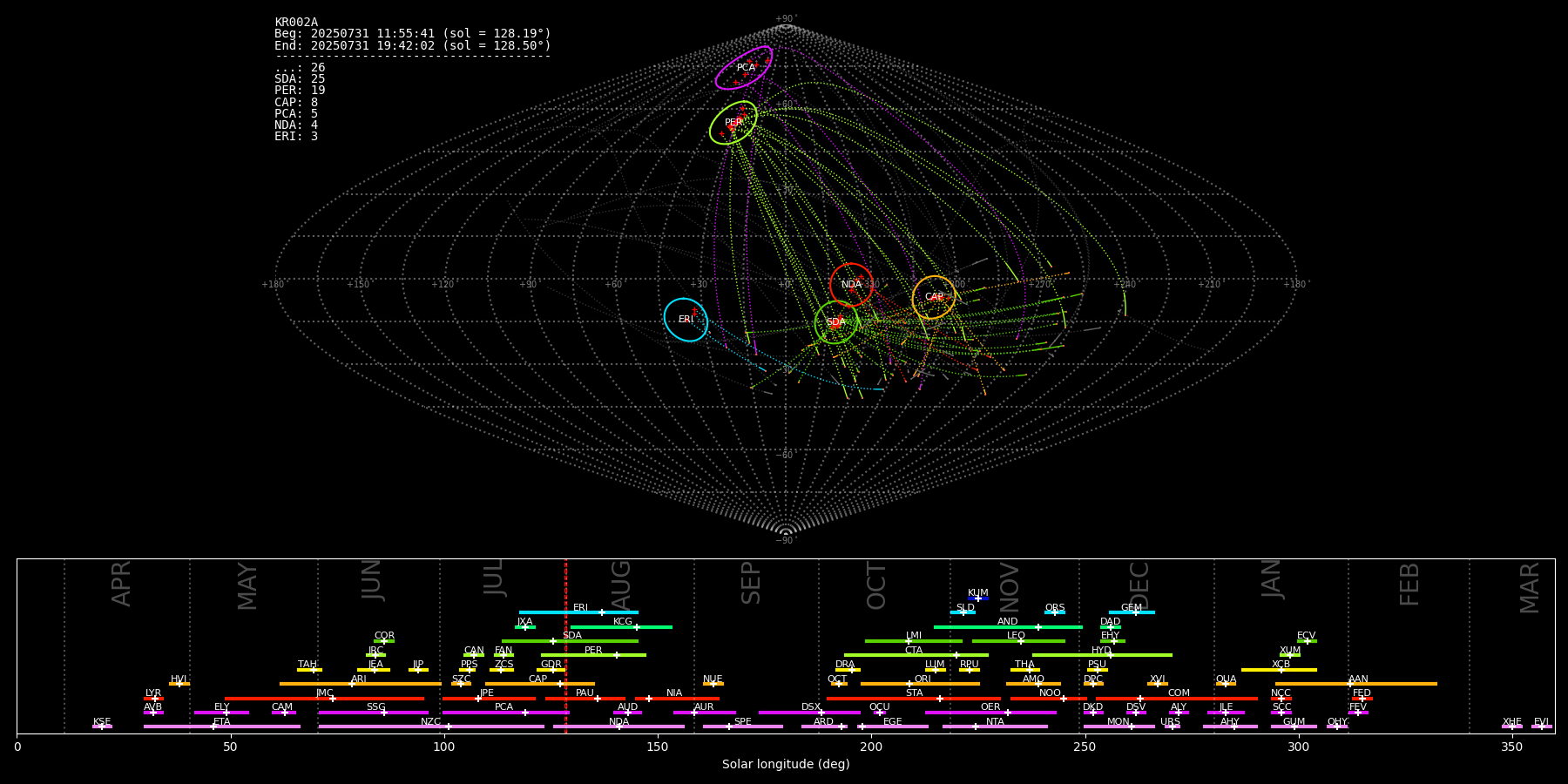The width and height of the screenshot is (1568, 784).
Task: Select the GEM shower label in timeline
Action: pyautogui.click(x=1132, y=608)
